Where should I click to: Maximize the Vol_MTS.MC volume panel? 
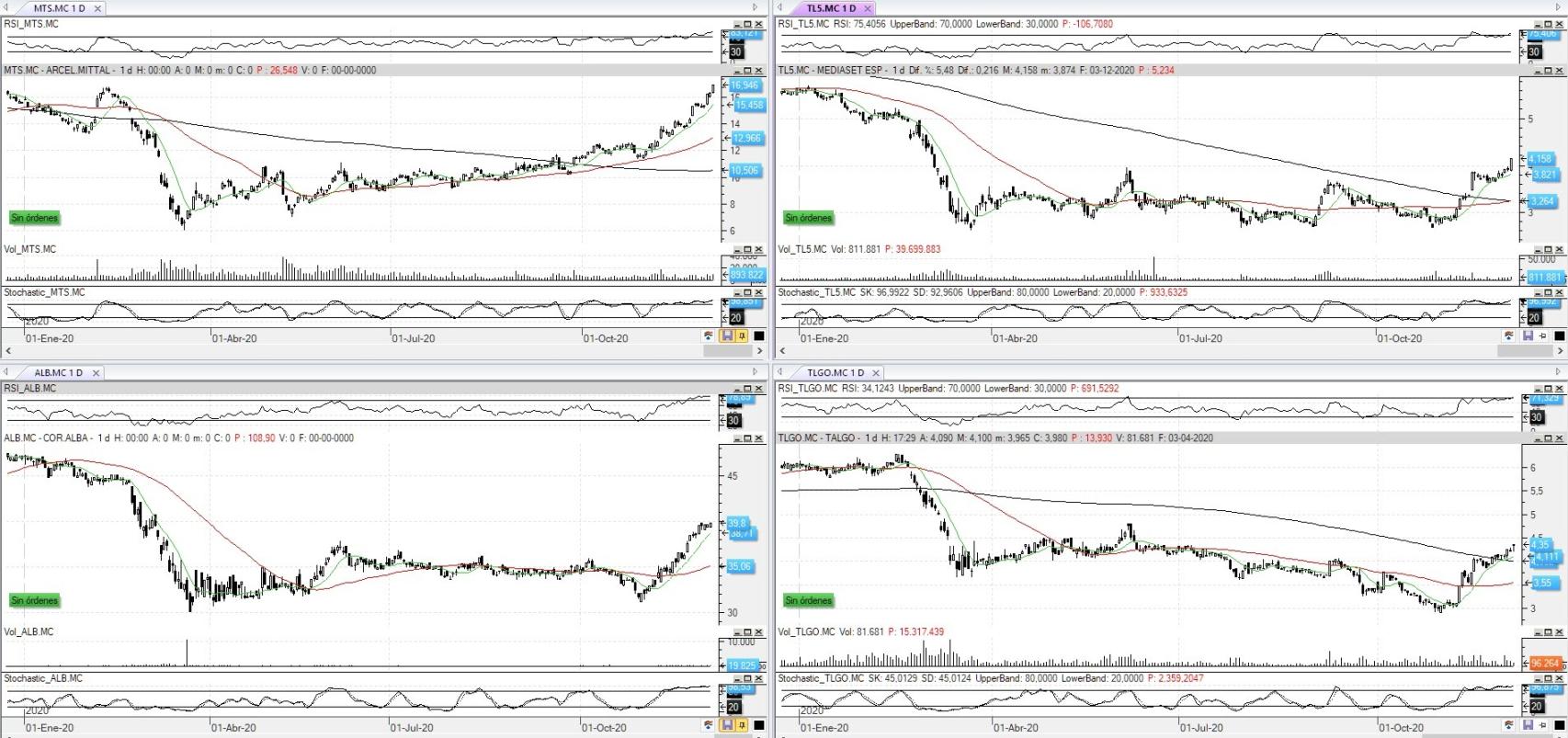(x=747, y=250)
